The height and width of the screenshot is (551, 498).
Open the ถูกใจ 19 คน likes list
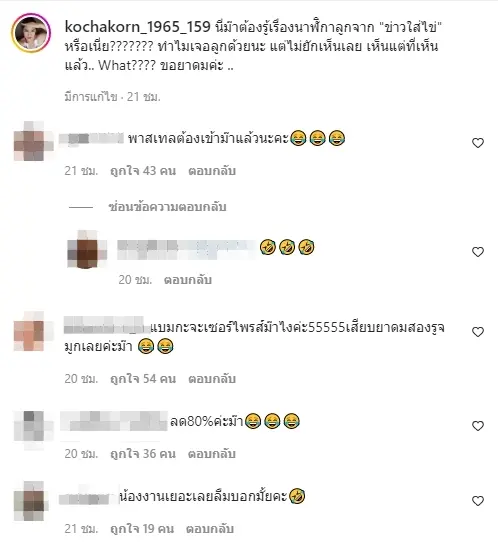pyautogui.click(x=142, y=529)
